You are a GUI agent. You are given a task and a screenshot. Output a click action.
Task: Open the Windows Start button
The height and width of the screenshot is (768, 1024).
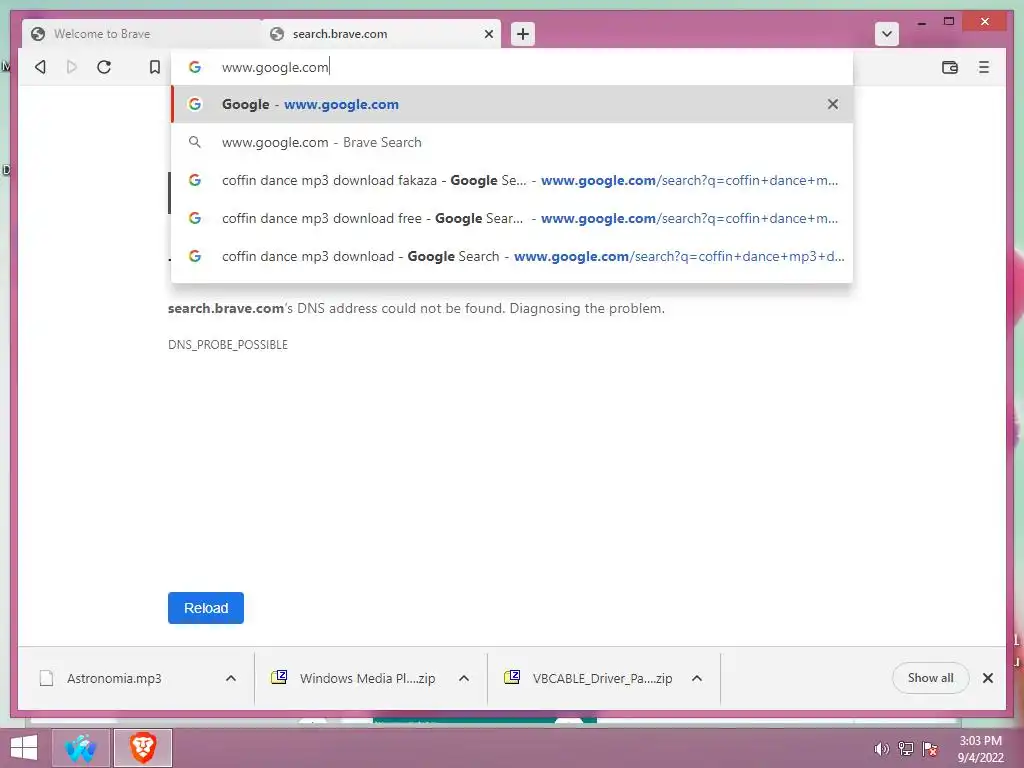click(24, 748)
